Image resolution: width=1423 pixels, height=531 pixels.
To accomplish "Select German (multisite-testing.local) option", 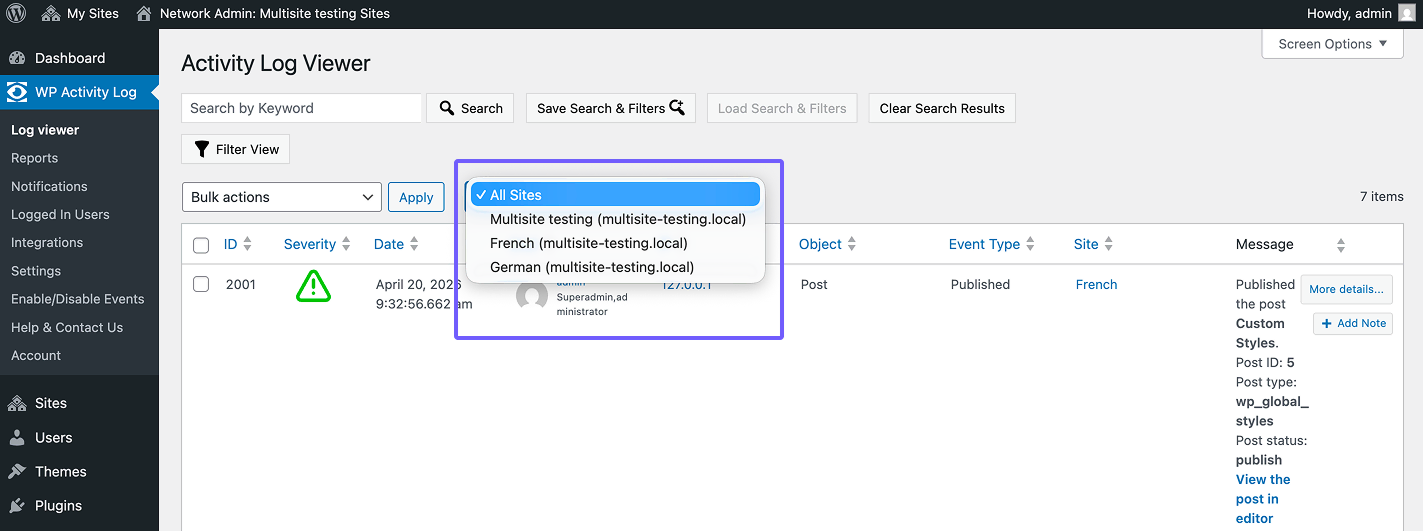I will pos(592,267).
